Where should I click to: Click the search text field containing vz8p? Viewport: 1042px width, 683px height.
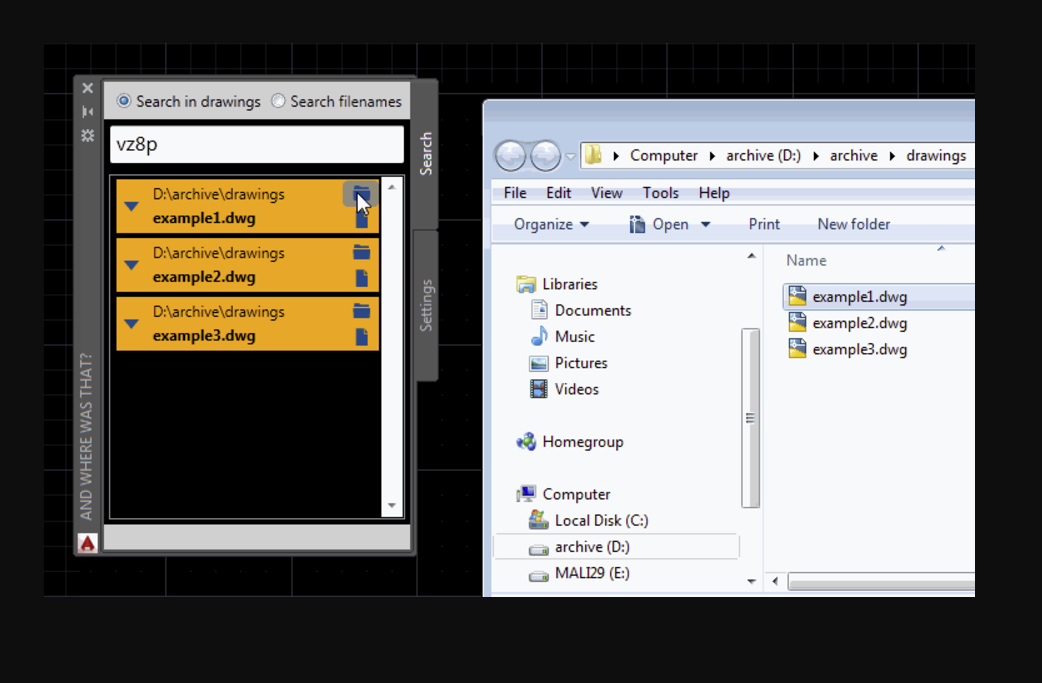pos(257,144)
